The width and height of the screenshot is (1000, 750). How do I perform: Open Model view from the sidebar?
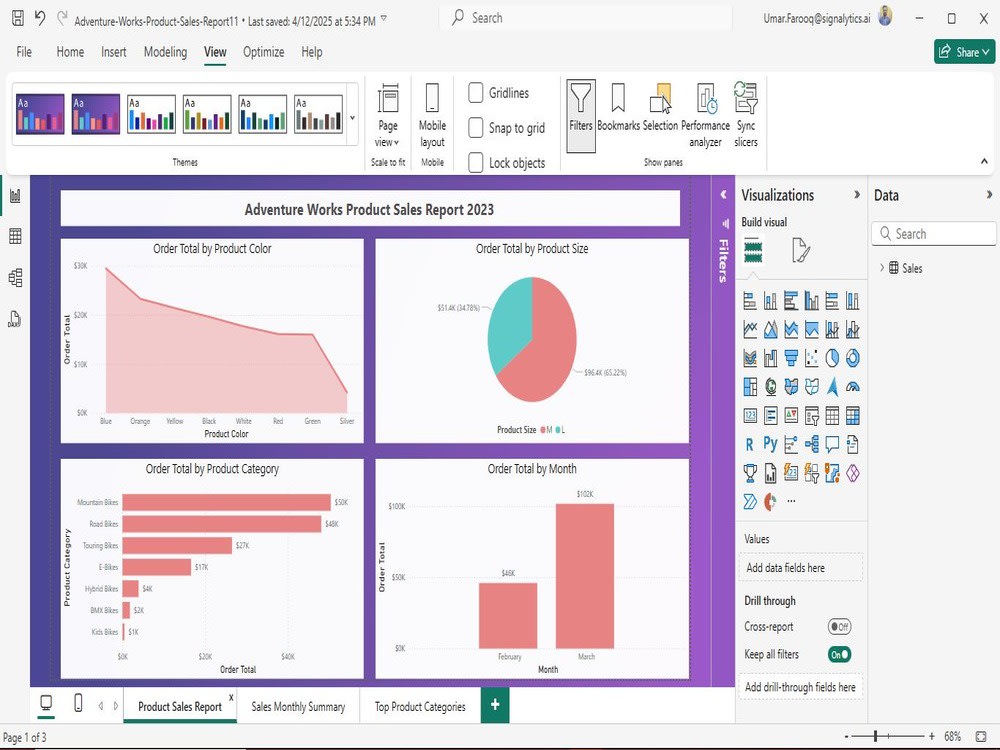pyautogui.click(x=15, y=277)
